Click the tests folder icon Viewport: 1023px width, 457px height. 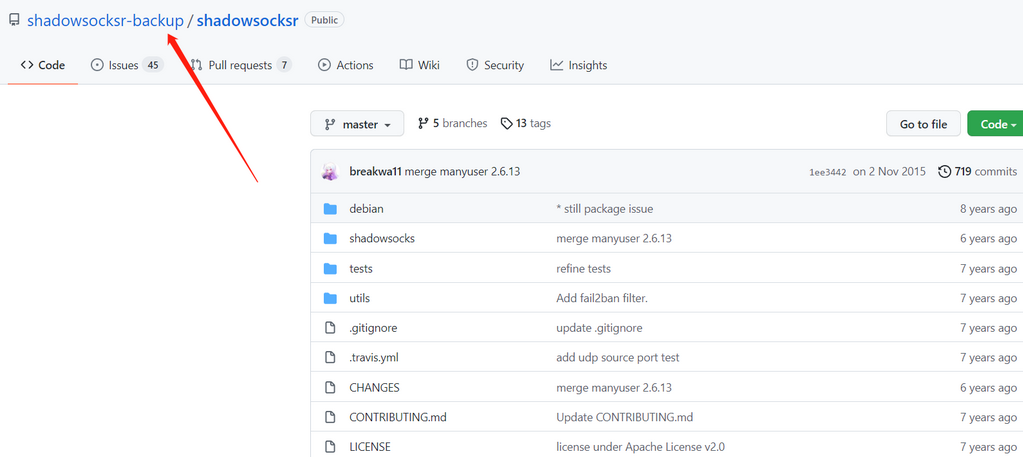tap(330, 268)
